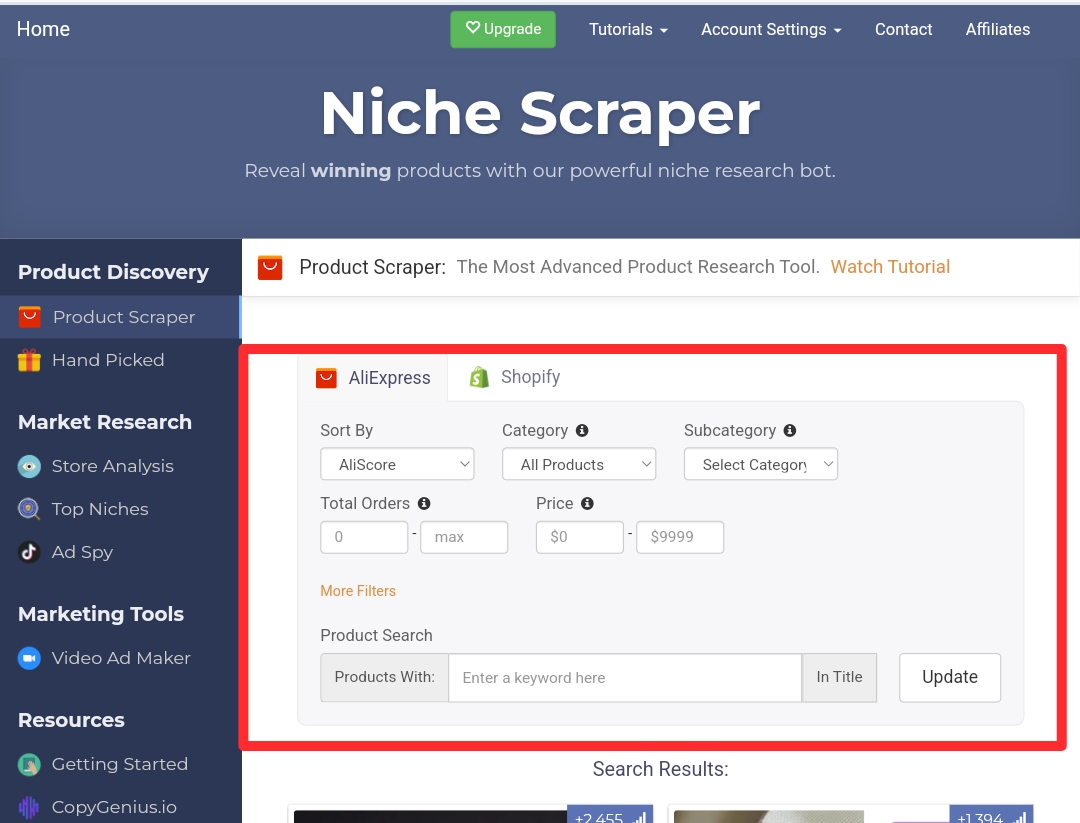Focus the Price maximum $9999 field
Viewport: 1080px width, 823px height.
point(681,537)
